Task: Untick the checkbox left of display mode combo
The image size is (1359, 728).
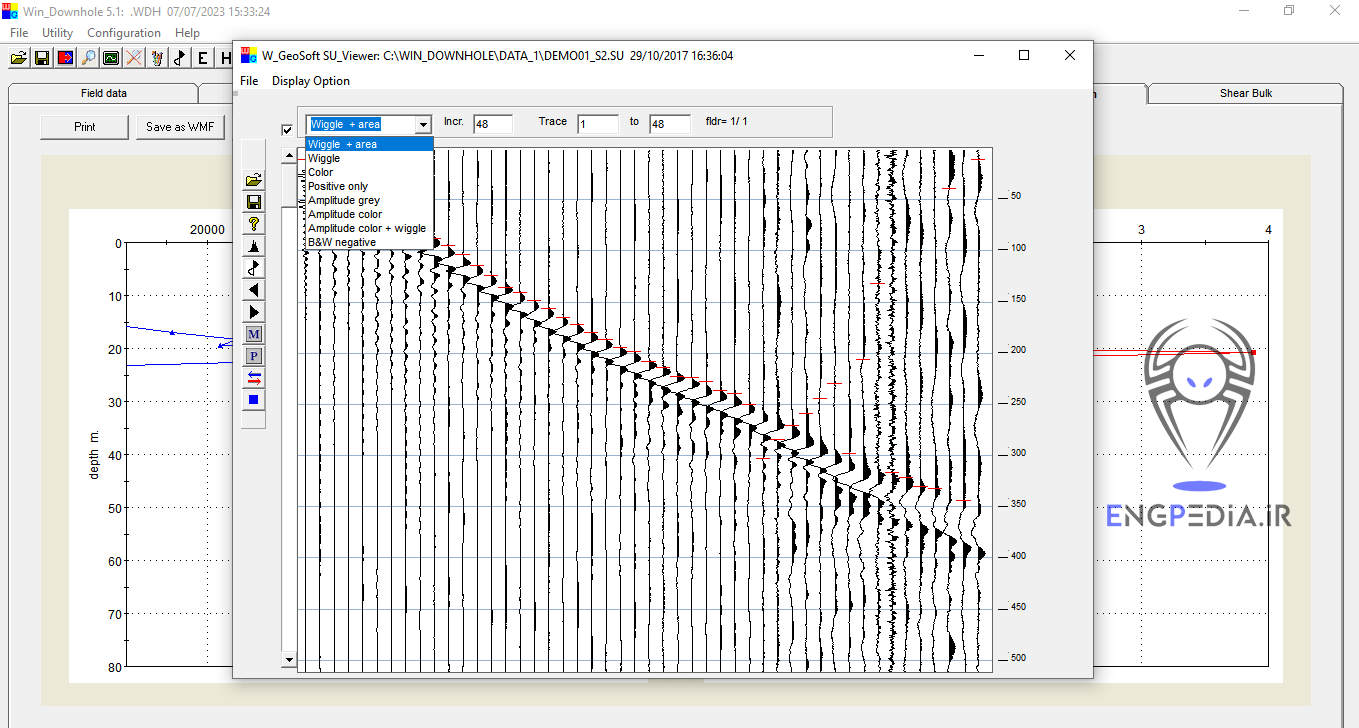Action: click(x=288, y=129)
